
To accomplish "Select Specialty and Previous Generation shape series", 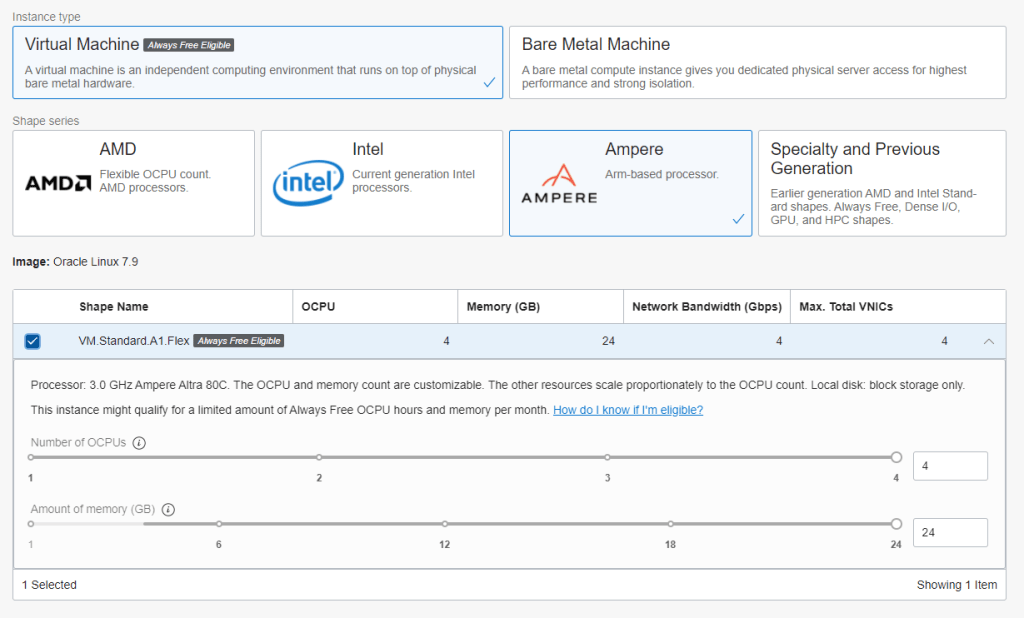I will pyautogui.click(x=881, y=183).
